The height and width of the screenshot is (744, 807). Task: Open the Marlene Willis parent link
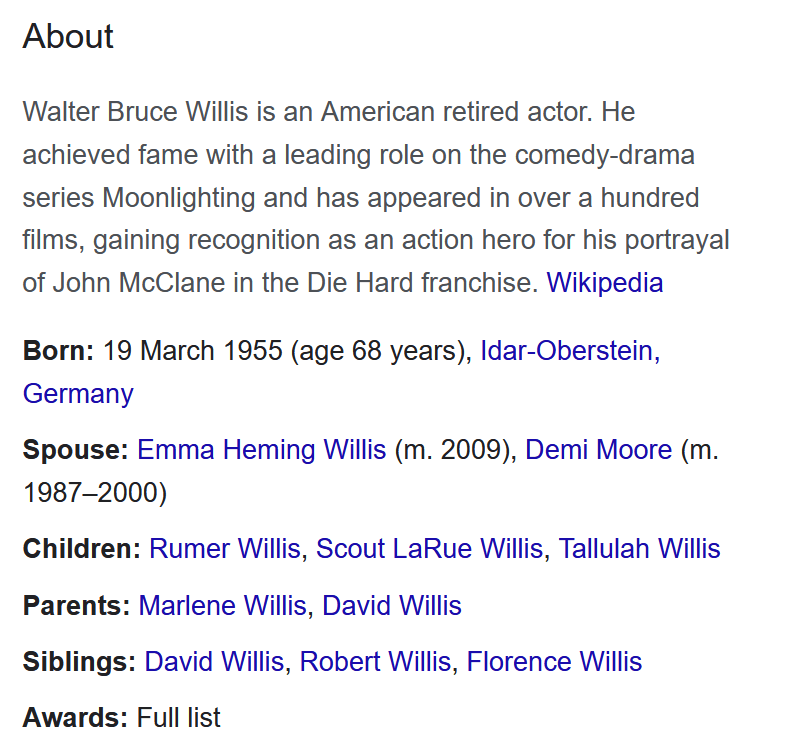[x=223, y=605]
